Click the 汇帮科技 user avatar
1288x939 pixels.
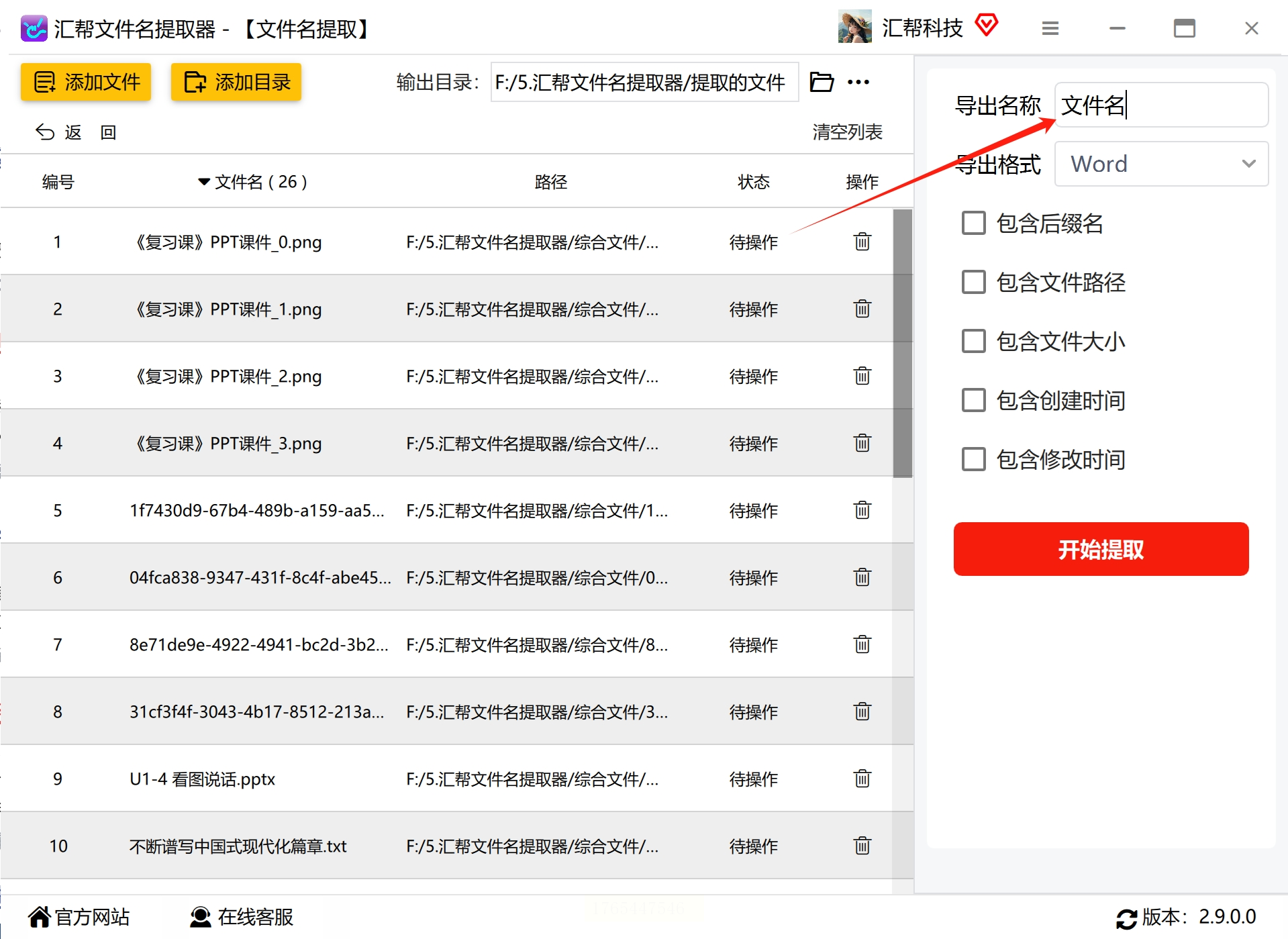click(x=854, y=27)
